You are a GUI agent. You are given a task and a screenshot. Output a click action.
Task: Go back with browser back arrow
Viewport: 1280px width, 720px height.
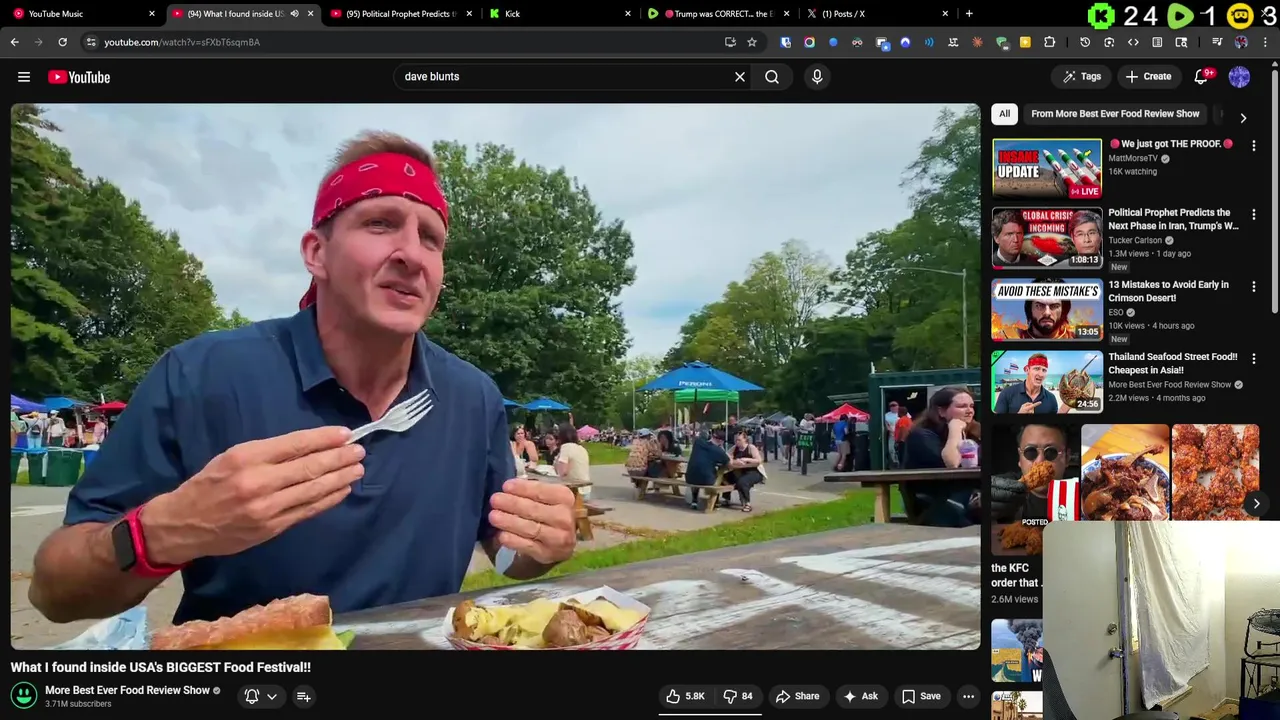(x=14, y=42)
